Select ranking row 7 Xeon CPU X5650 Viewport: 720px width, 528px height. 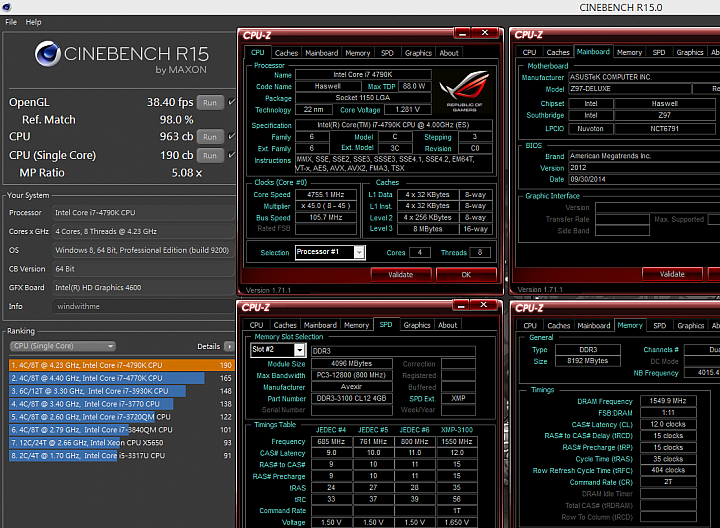(122, 443)
